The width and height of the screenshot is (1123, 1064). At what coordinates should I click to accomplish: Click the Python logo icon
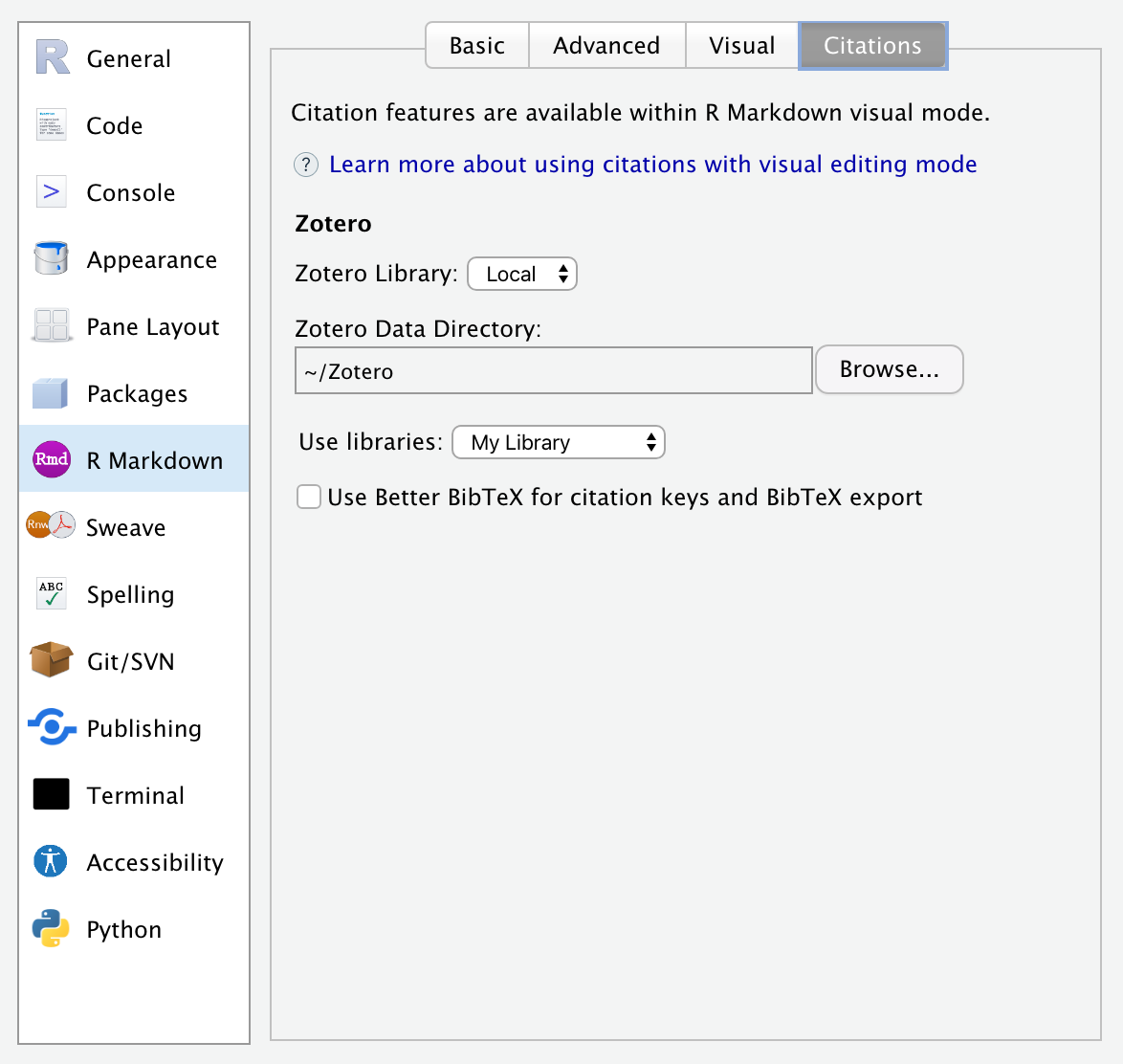point(52,928)
